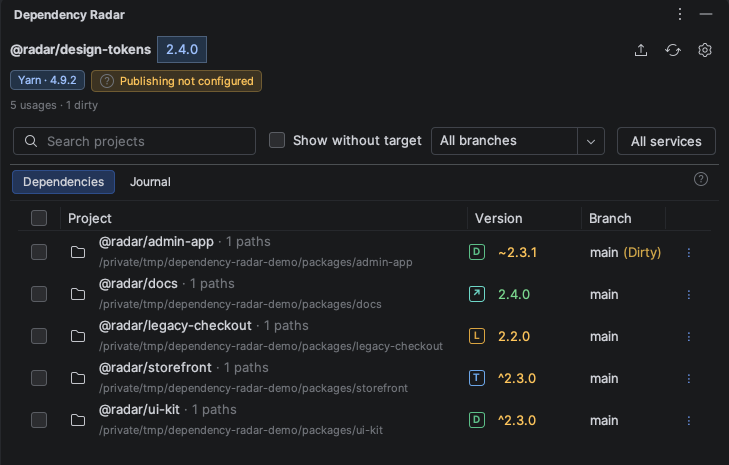Viewport: 729px width, 465px height.
Task: Click the packages/storefront path text
Action: click(x=253, y=388)
